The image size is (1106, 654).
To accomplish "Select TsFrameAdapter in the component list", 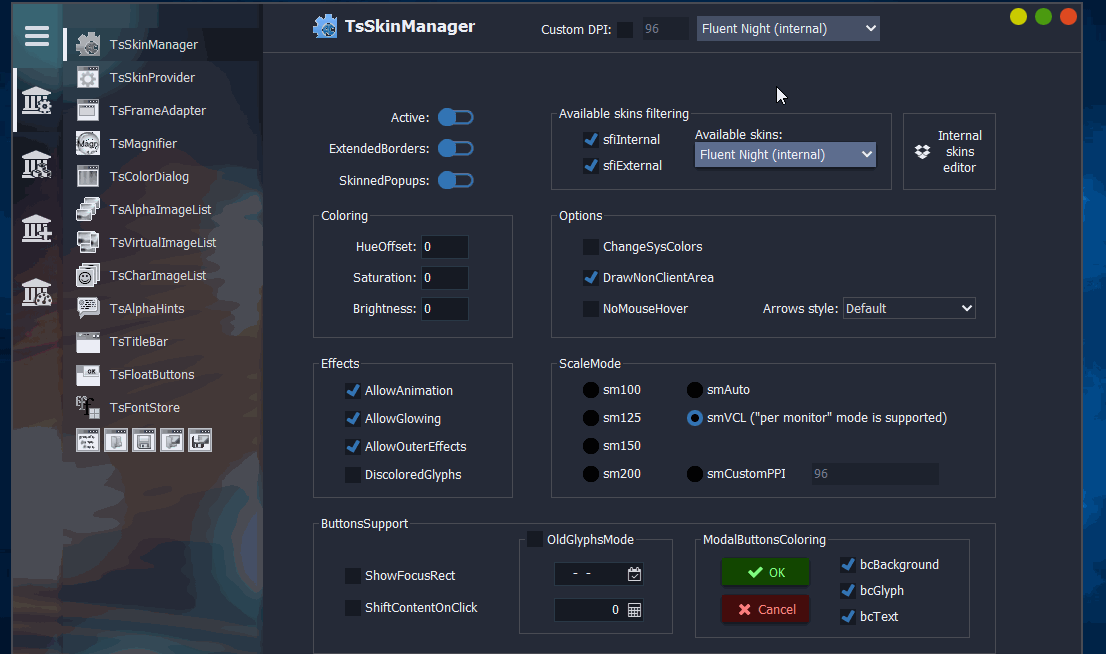I will pyautogui.click(x=157, y=111).
